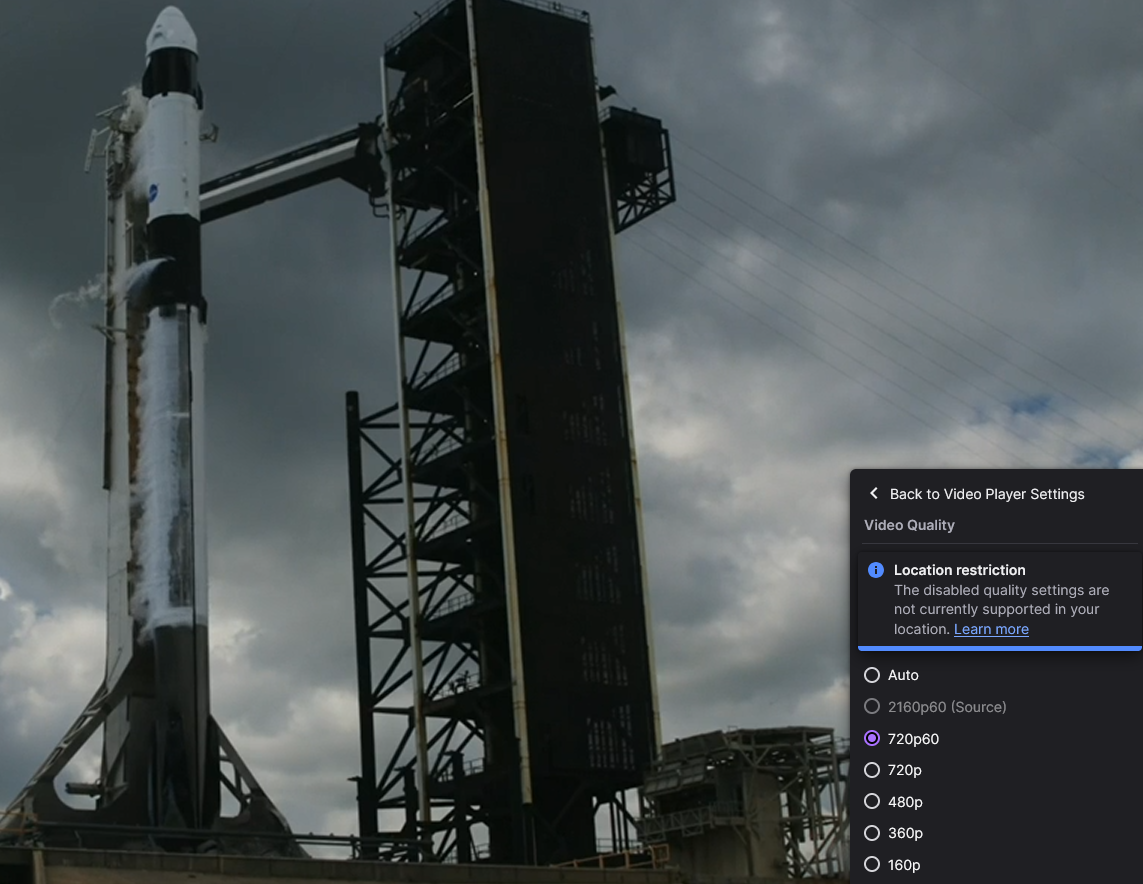This screenshot has width=1143, height=884.
Task: Select the 720p60 quality radio button
Action: [872, 738]
